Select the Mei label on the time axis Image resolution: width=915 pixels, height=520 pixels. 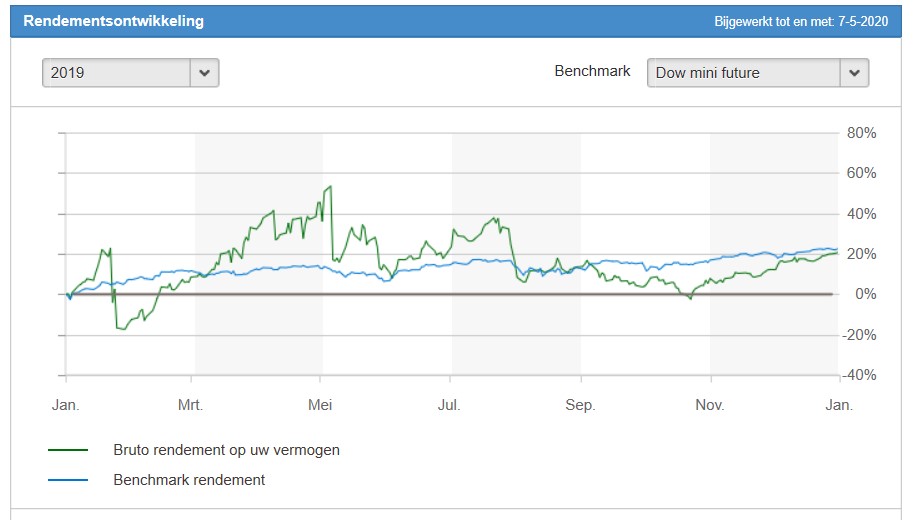click(x=321, y=405)
